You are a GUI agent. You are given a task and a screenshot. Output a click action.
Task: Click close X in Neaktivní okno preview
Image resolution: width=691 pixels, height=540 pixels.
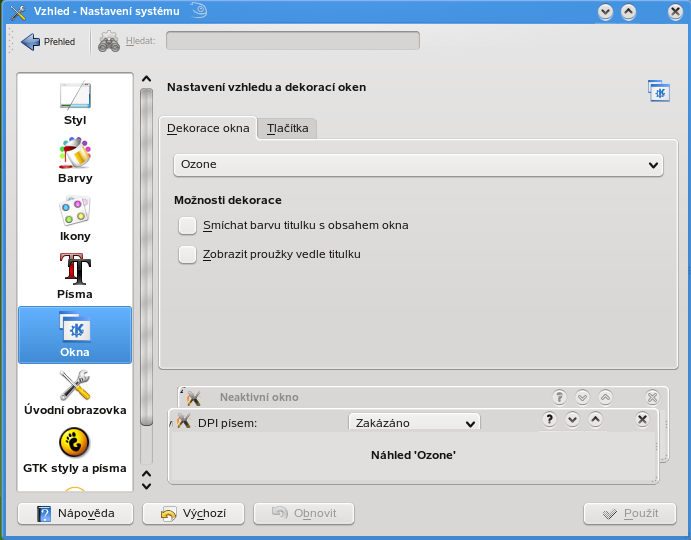(652, 397)
